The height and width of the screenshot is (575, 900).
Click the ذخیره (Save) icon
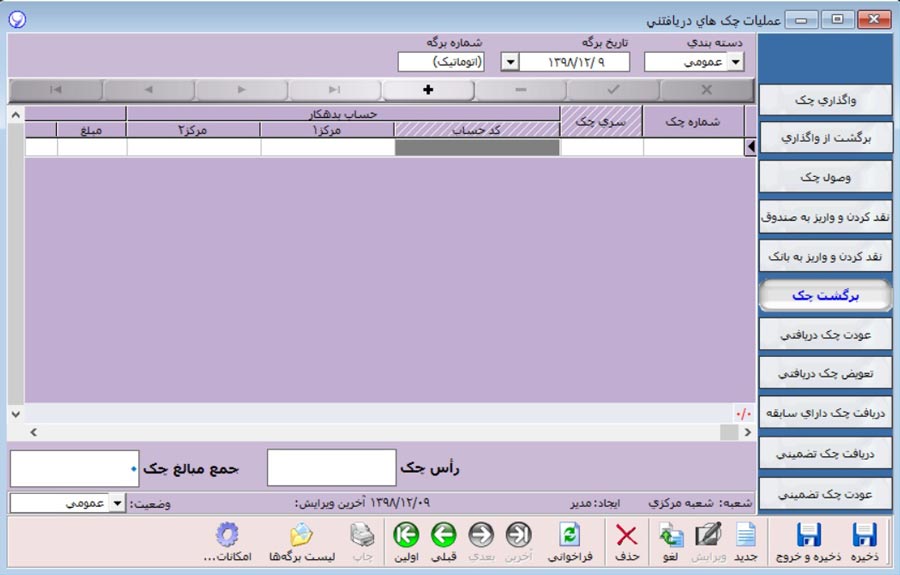(x=863, y=541)
